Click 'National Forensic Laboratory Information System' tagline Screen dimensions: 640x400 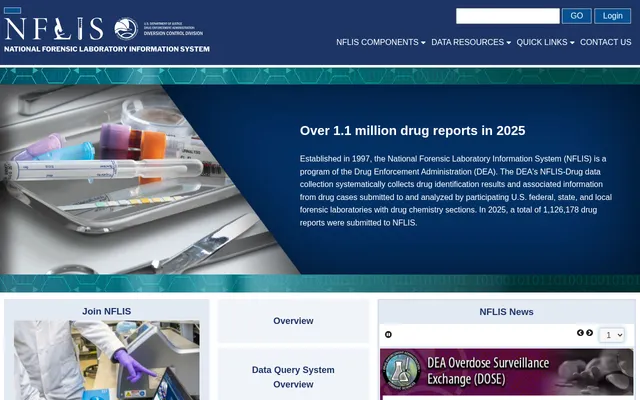pyautogui.click(x=107, y=49)
